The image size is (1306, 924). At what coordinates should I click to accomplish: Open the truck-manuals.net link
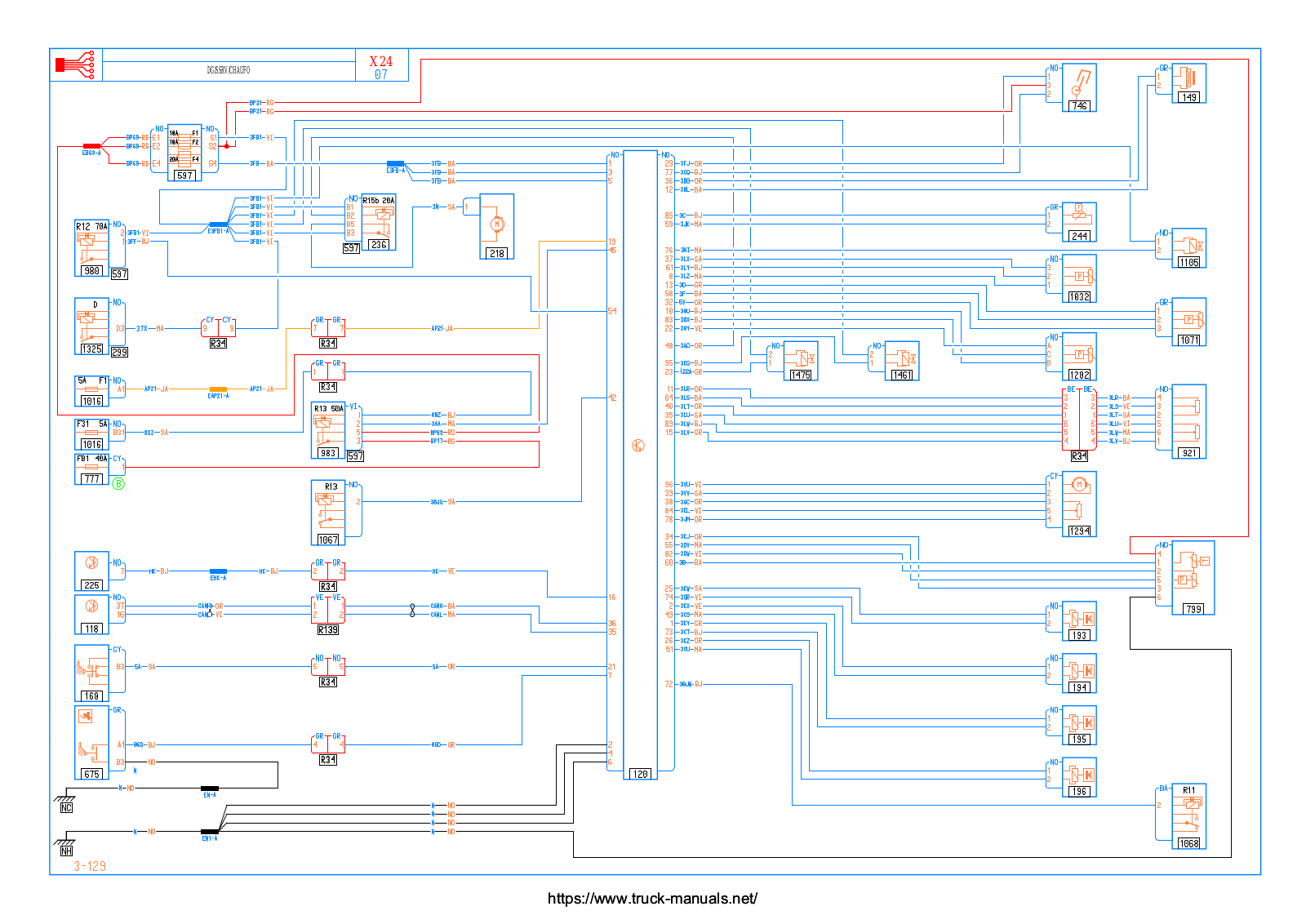[652, 899]
